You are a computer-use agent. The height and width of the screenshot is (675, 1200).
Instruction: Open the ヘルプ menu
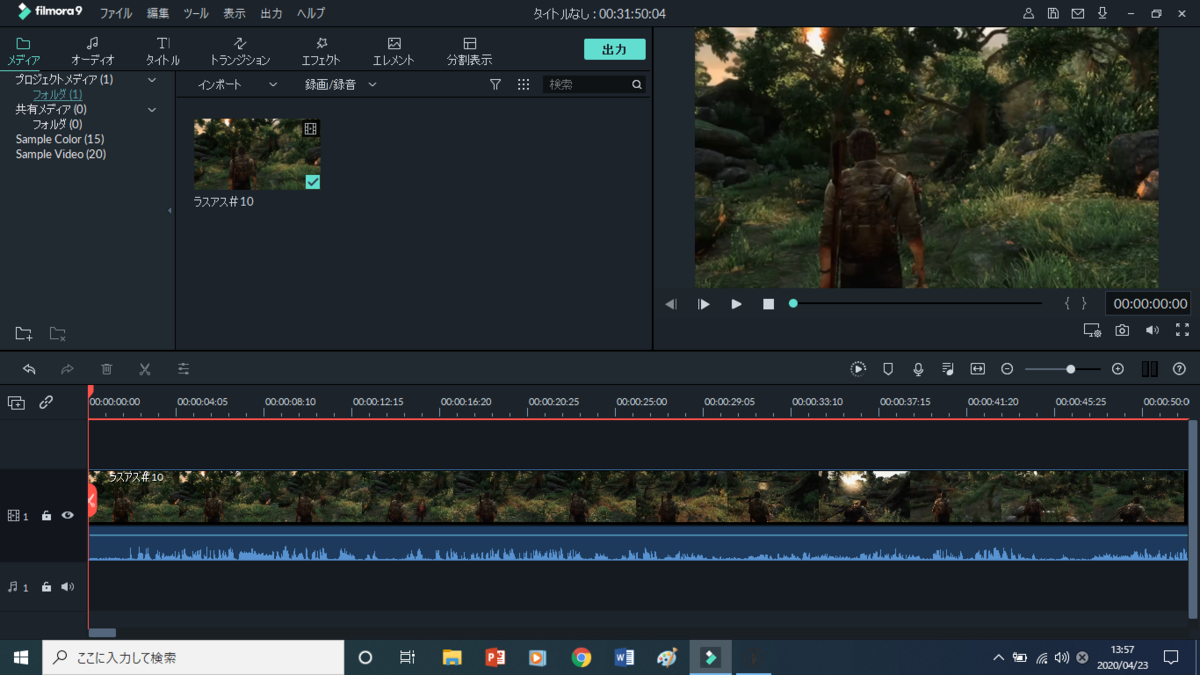(x=311, y=14)
